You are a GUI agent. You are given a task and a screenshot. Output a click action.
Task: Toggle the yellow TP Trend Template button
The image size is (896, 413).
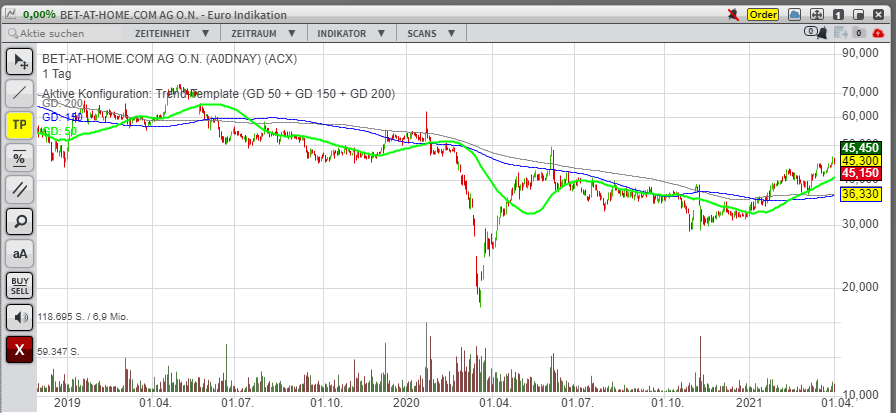point(20,126)
